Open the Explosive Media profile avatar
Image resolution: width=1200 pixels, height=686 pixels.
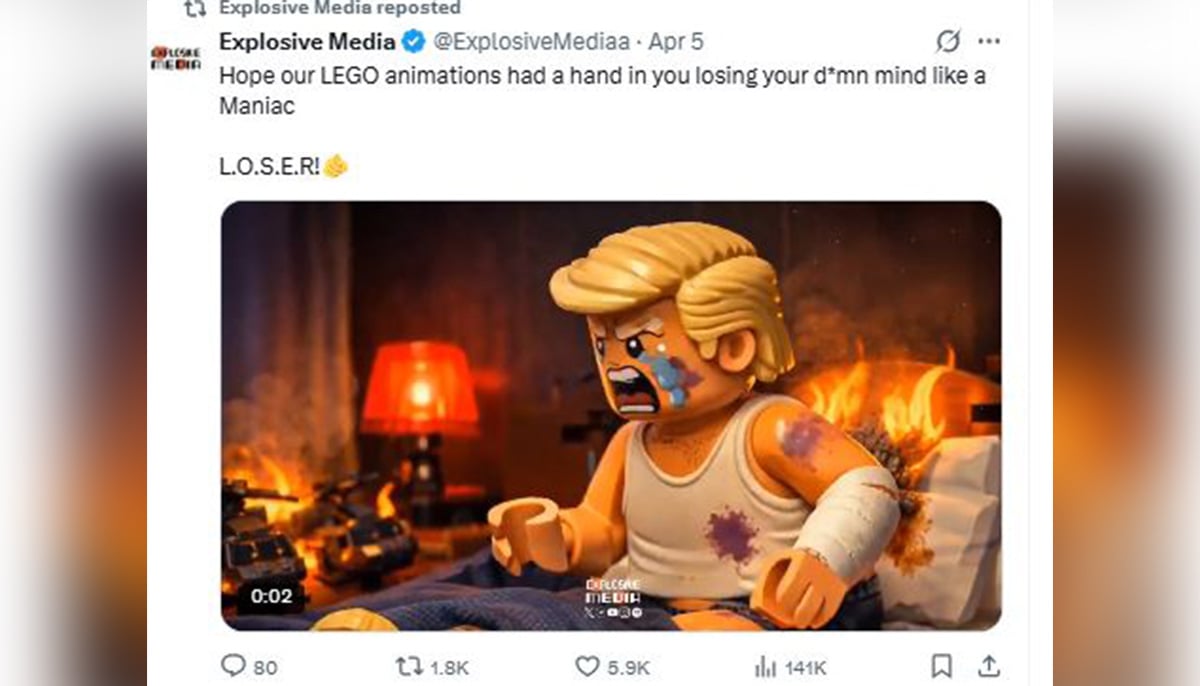[x=175, y=58]
